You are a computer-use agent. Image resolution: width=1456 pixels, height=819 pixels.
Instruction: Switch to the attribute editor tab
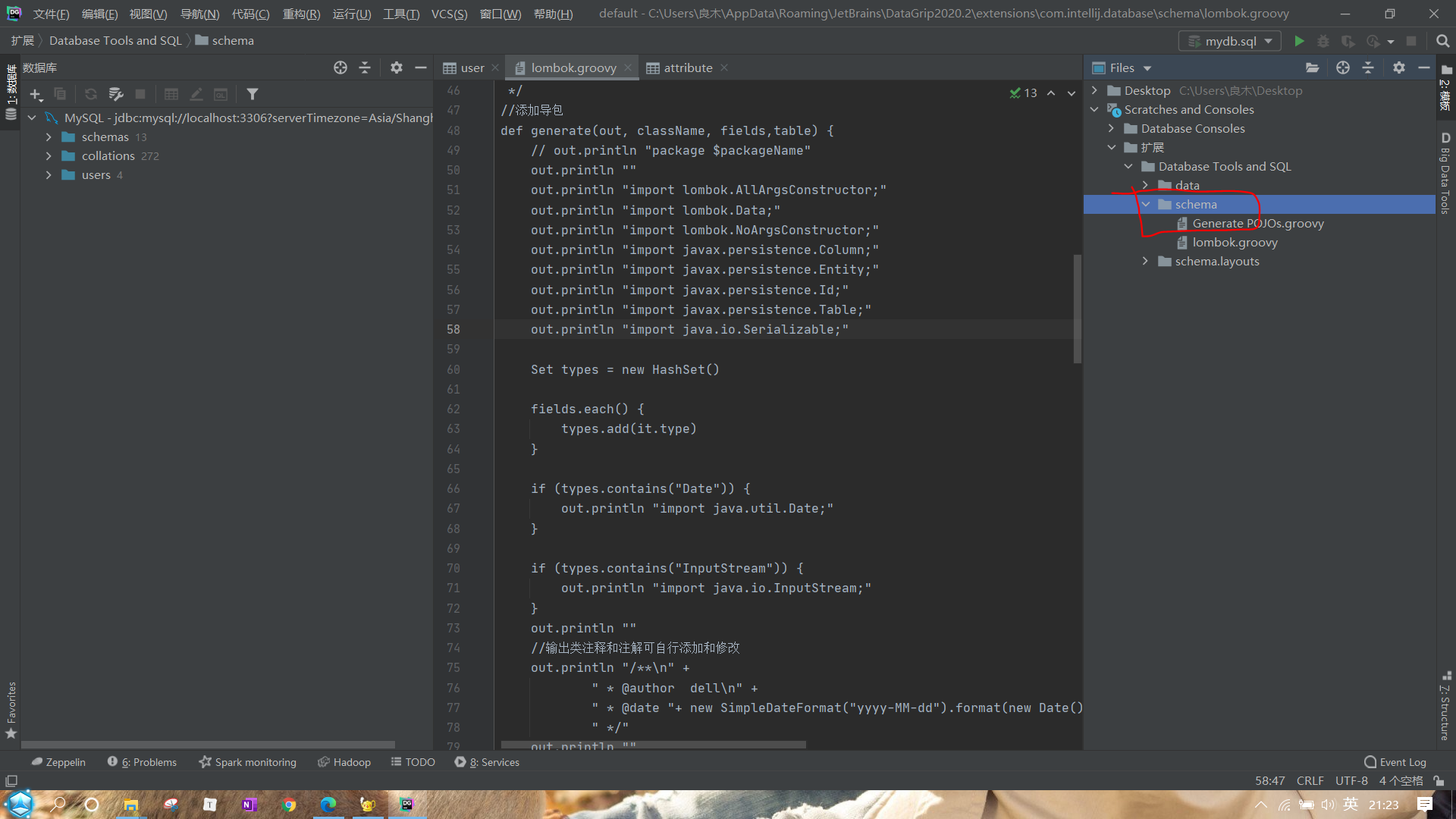pyautogui.click(x=687, y=67)
